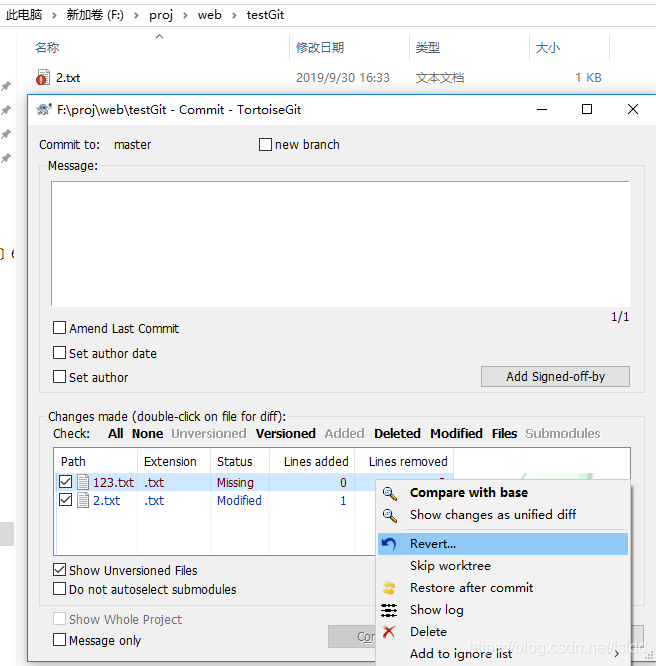Click the Show log icon
The image size is (656, 666).
click(x=389, y=610)
